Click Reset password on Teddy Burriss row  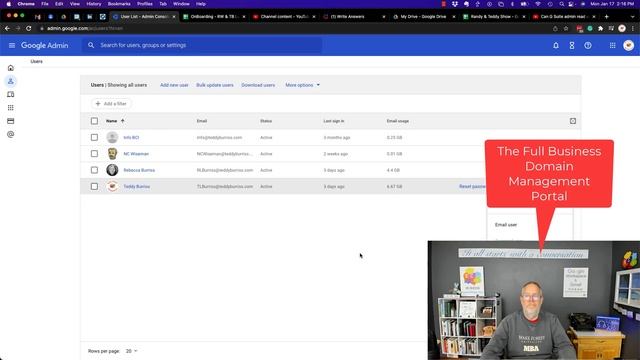[472, 187]
